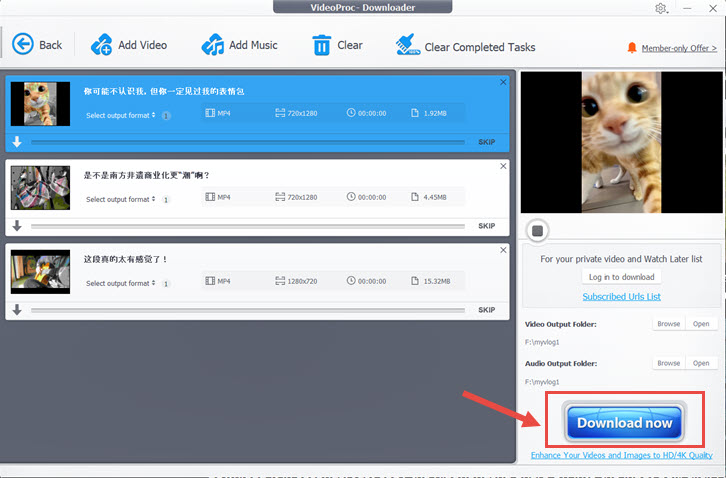This screenshot has height=478, width=726.
Task: Stop preview playback with the stop button
Action: [x=538, y=231]
